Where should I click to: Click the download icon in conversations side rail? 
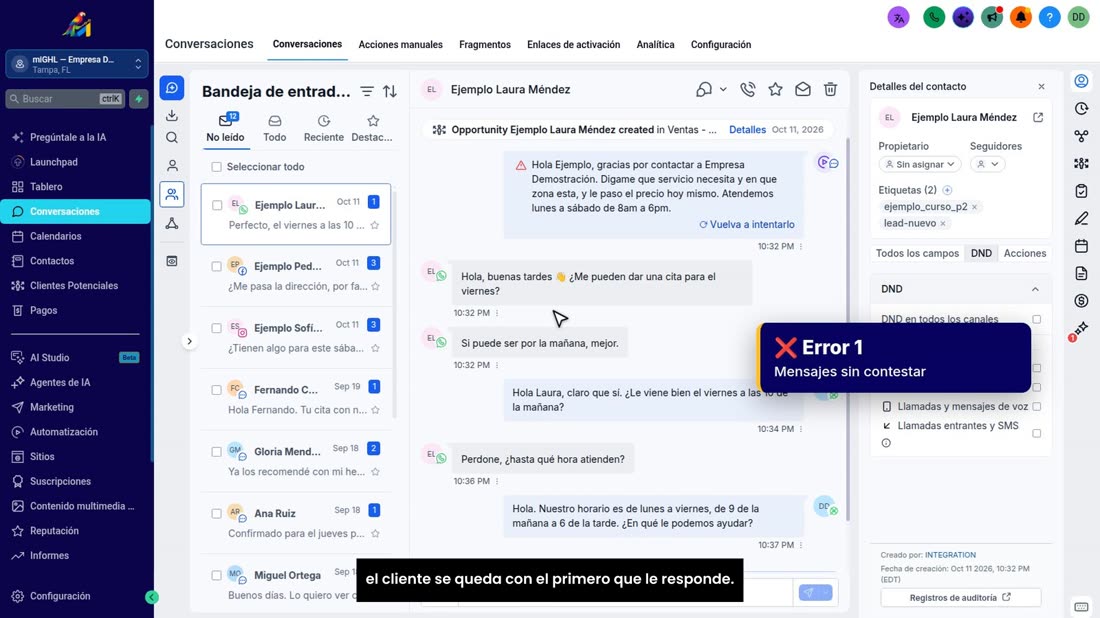tap(172, 115)
